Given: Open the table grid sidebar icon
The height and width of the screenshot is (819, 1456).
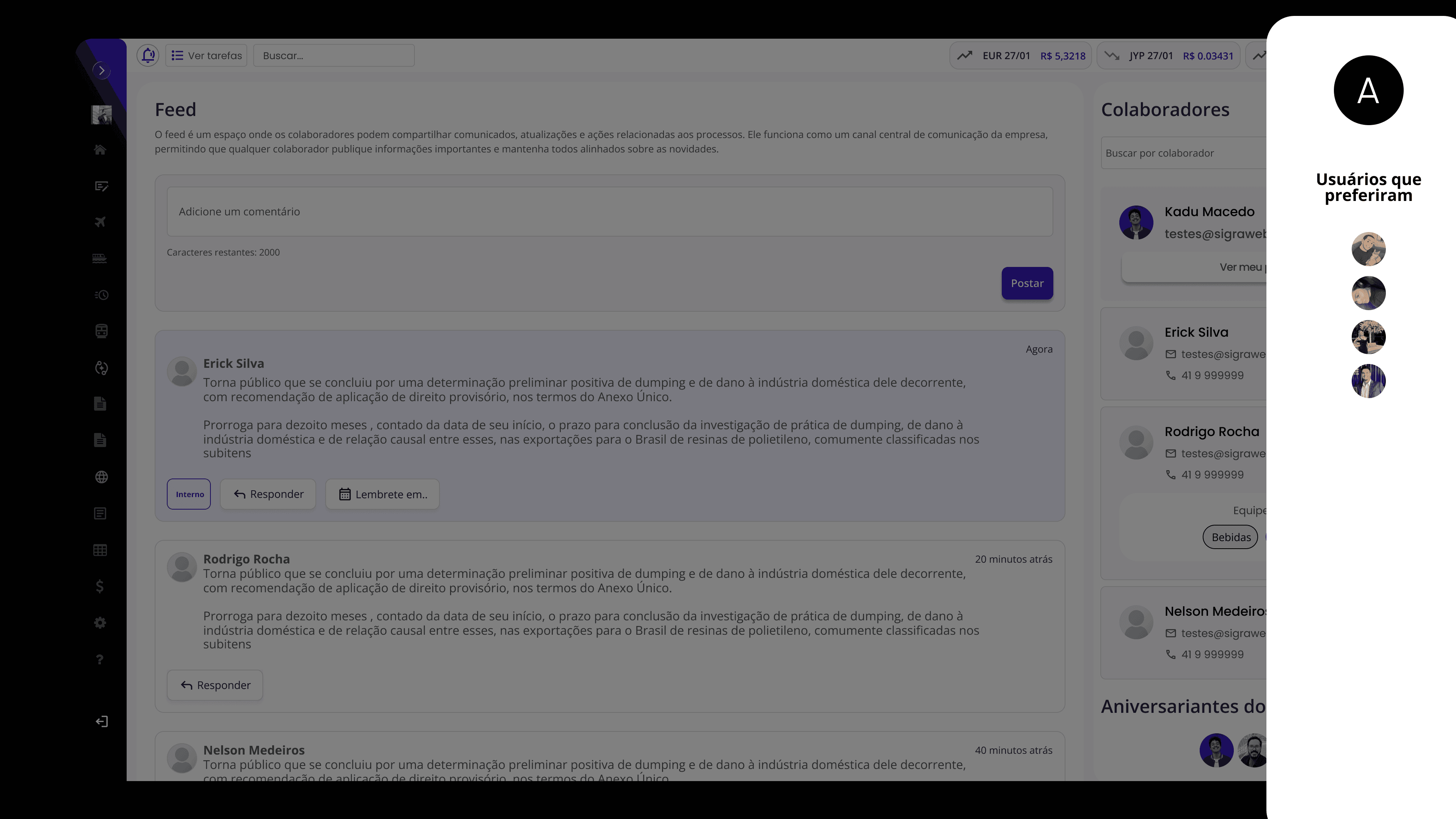Looking at the screenshot, I should click(x=100, y=550).
